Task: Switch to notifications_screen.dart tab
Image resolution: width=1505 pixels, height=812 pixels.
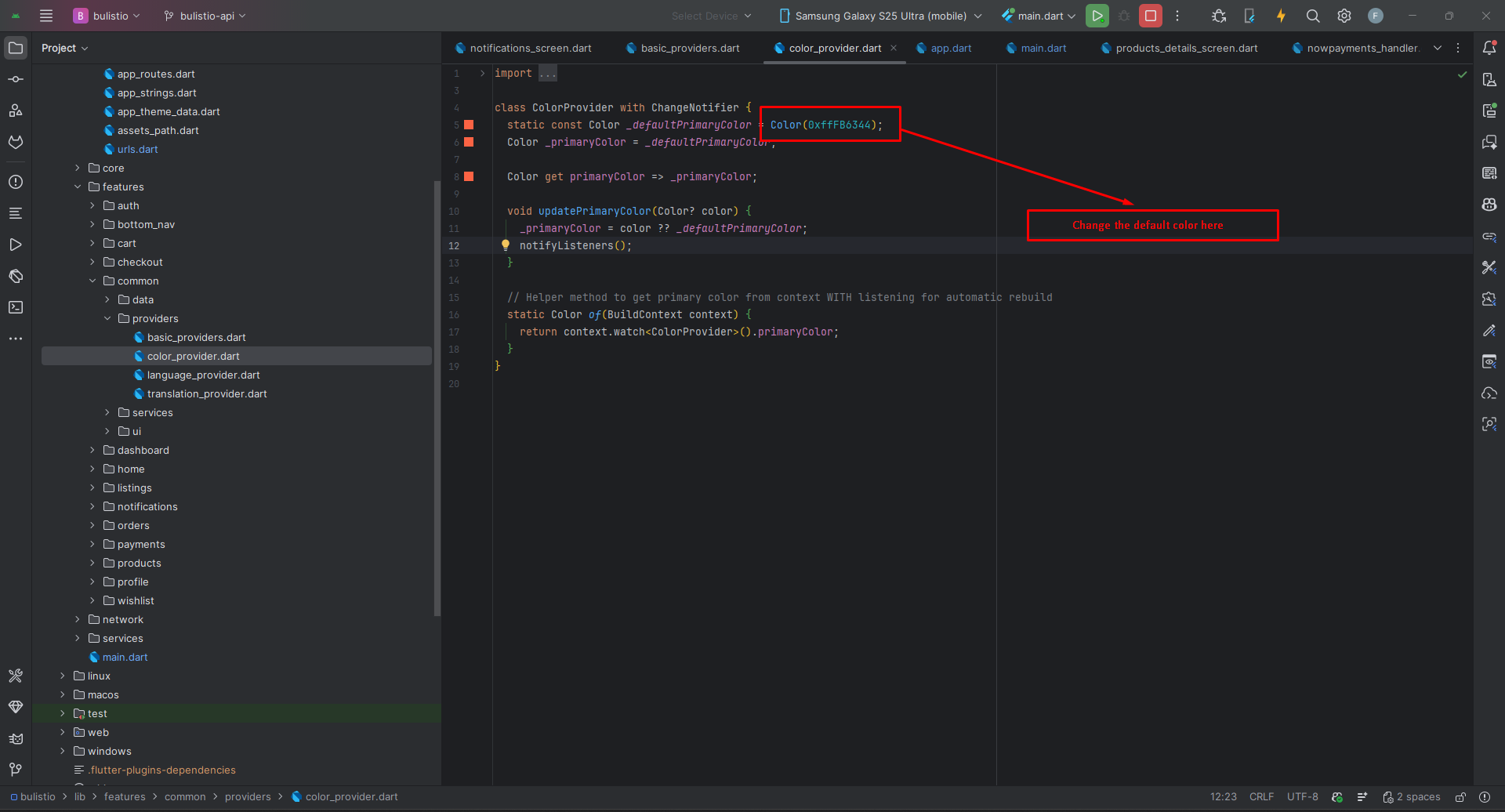Action: (523, 48)
